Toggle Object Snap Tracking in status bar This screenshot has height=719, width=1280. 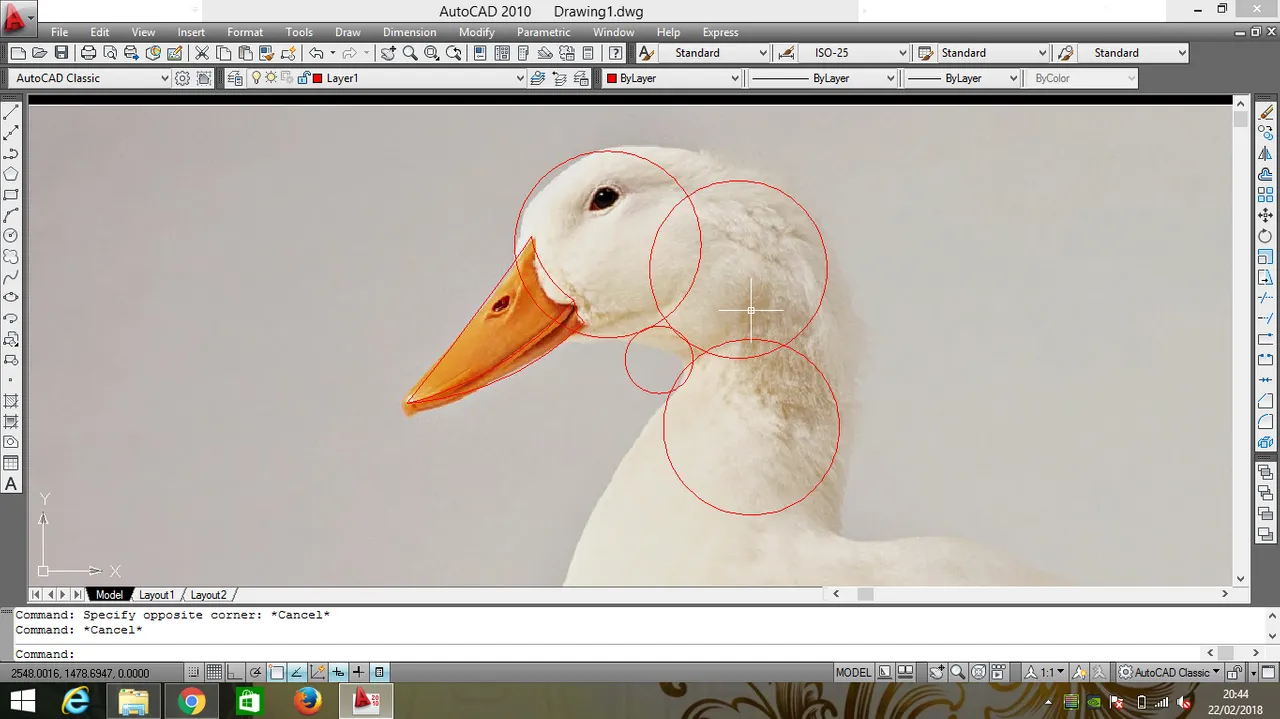(x=297, y=673)
